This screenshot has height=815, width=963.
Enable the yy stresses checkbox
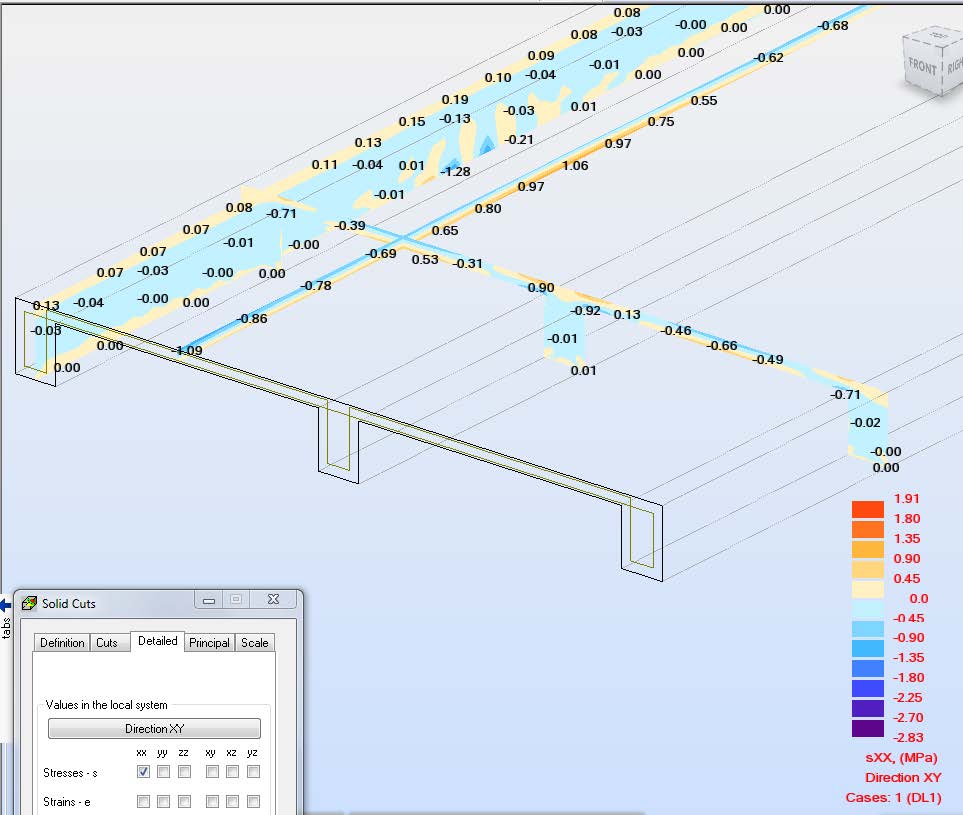tap(163, 771)
